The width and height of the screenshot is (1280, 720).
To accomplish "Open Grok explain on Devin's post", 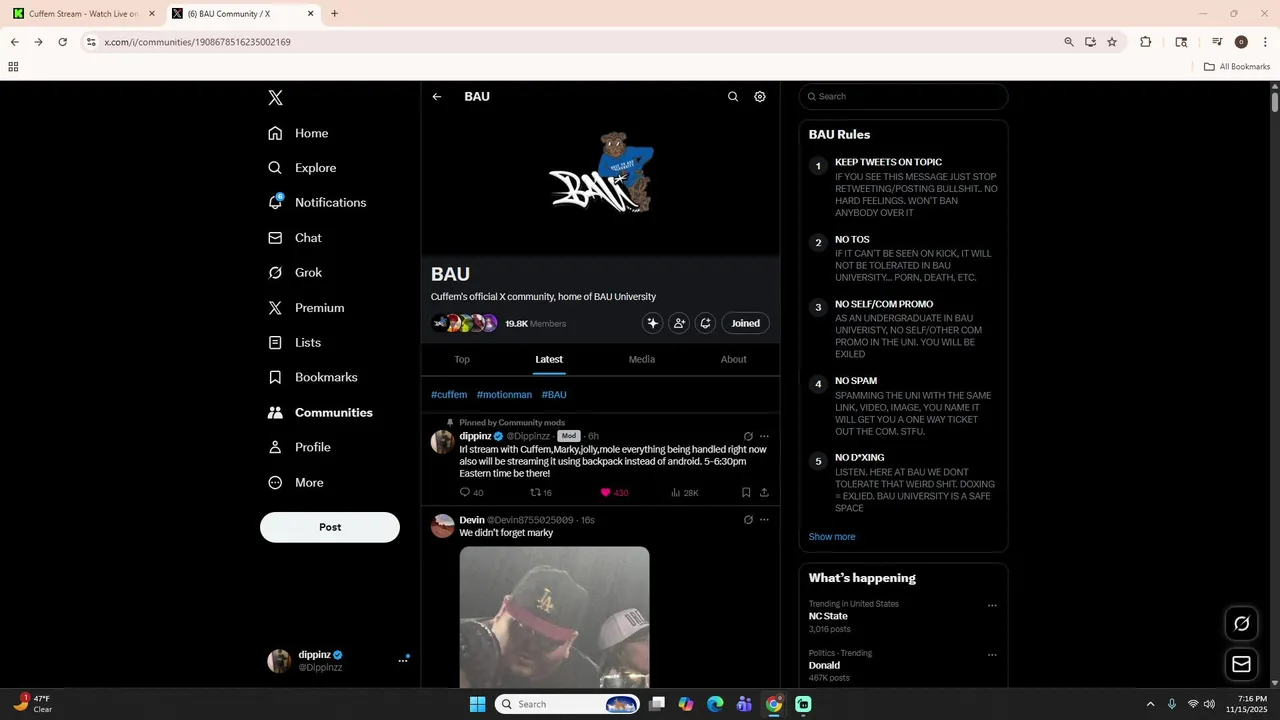I will (748, 520).
